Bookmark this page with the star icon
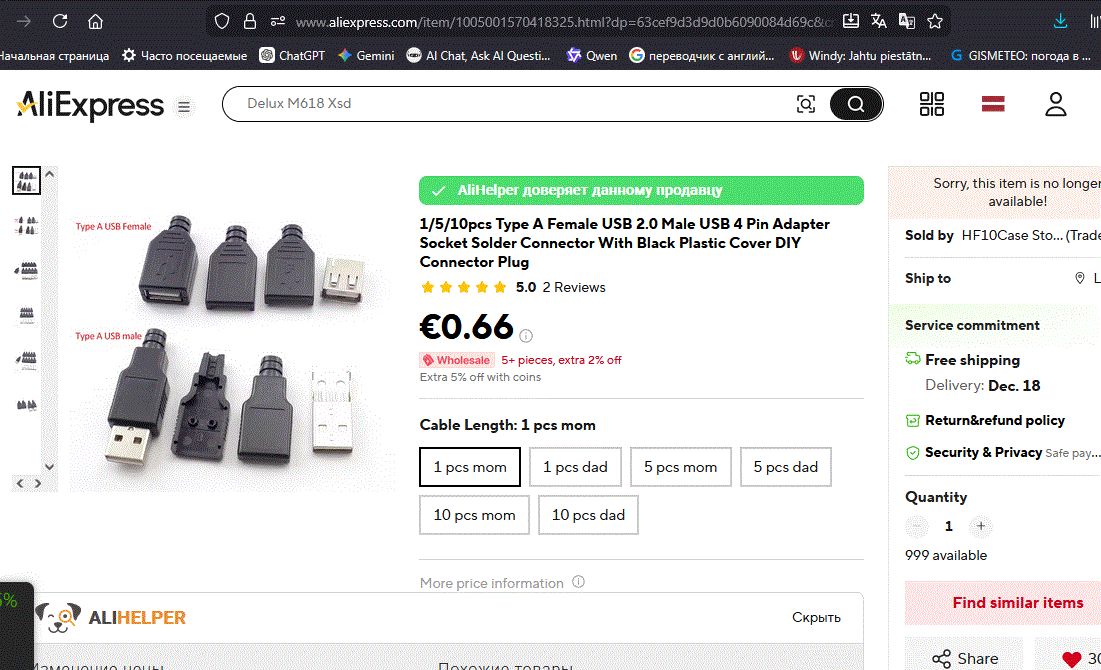The height and width of the screenshot is (670, 1101). 935,21
